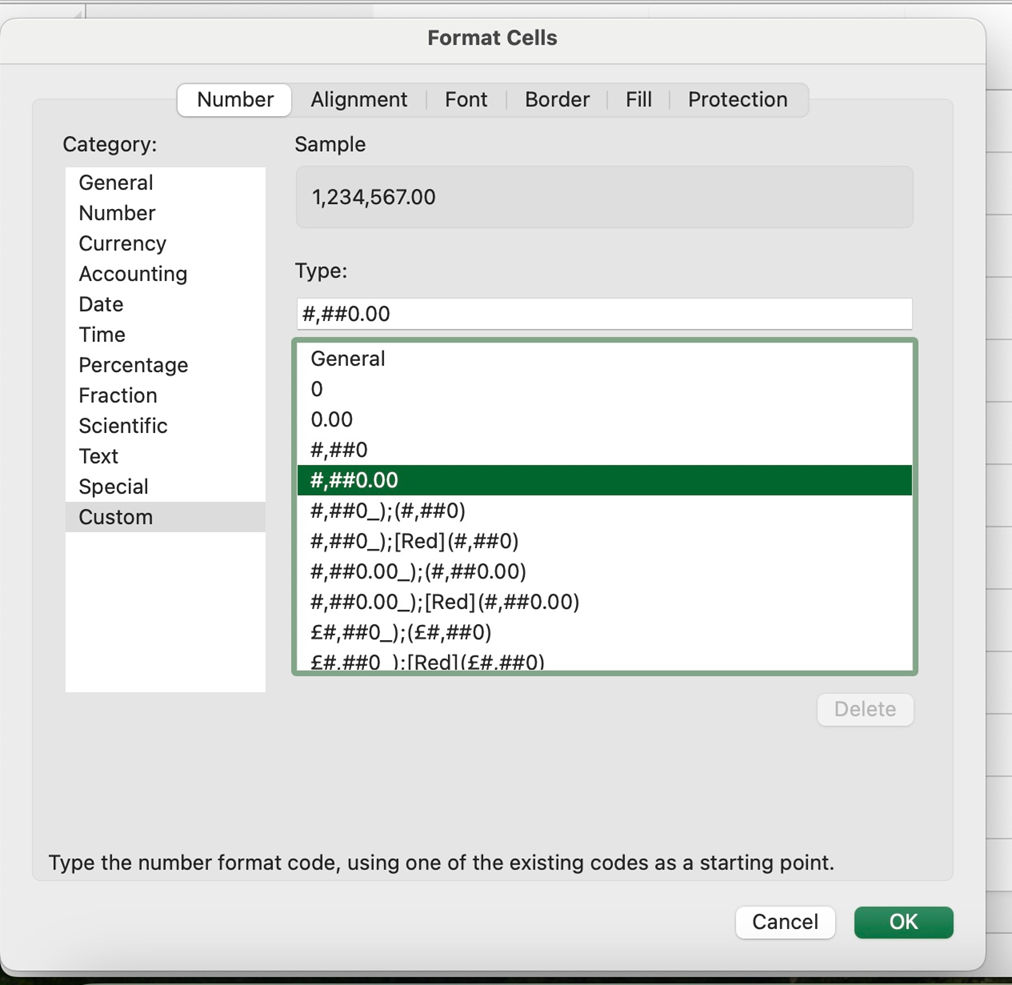Select the Currency category

pos(122,243)
